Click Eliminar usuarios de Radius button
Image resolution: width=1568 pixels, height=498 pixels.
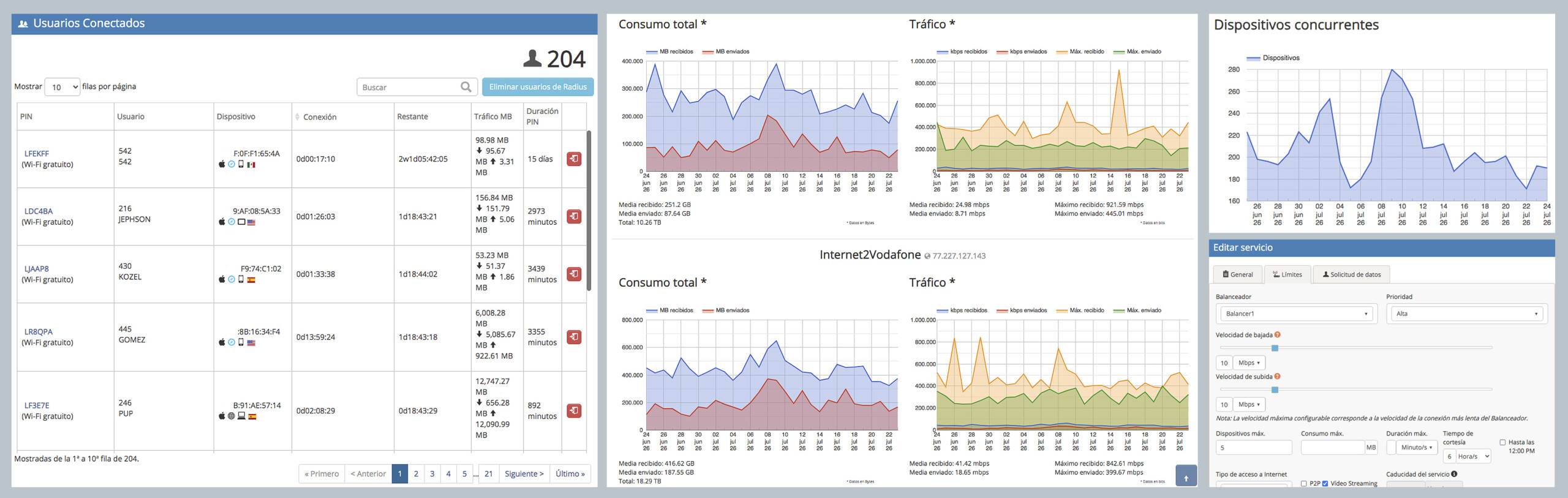(538, 87)
